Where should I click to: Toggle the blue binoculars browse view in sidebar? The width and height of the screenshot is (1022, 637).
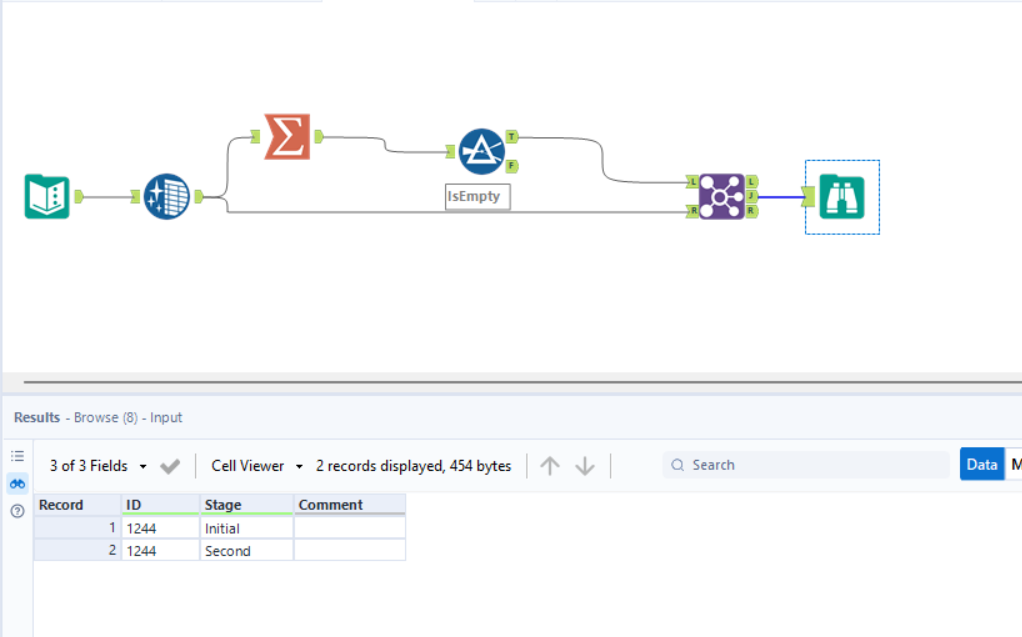pos(17,483)
